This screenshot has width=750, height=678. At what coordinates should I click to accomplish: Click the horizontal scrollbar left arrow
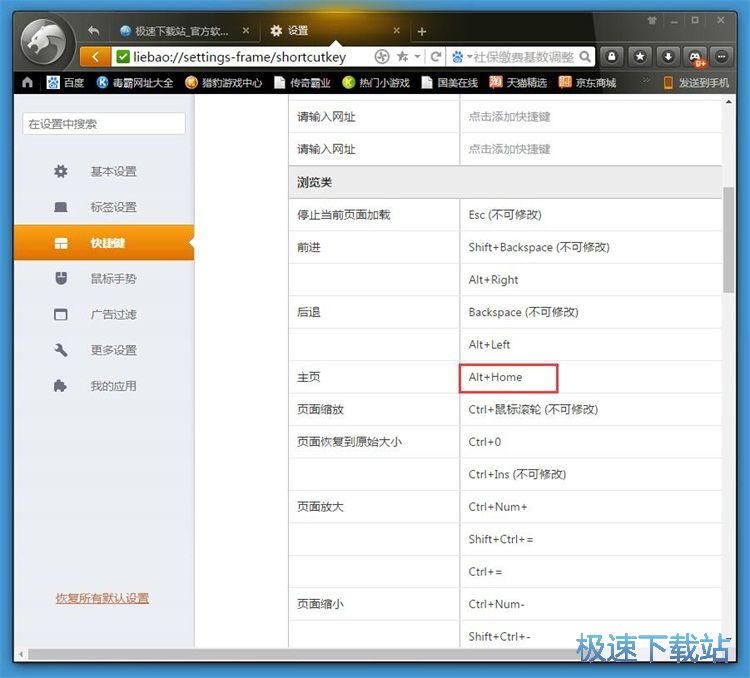(21, 654)
